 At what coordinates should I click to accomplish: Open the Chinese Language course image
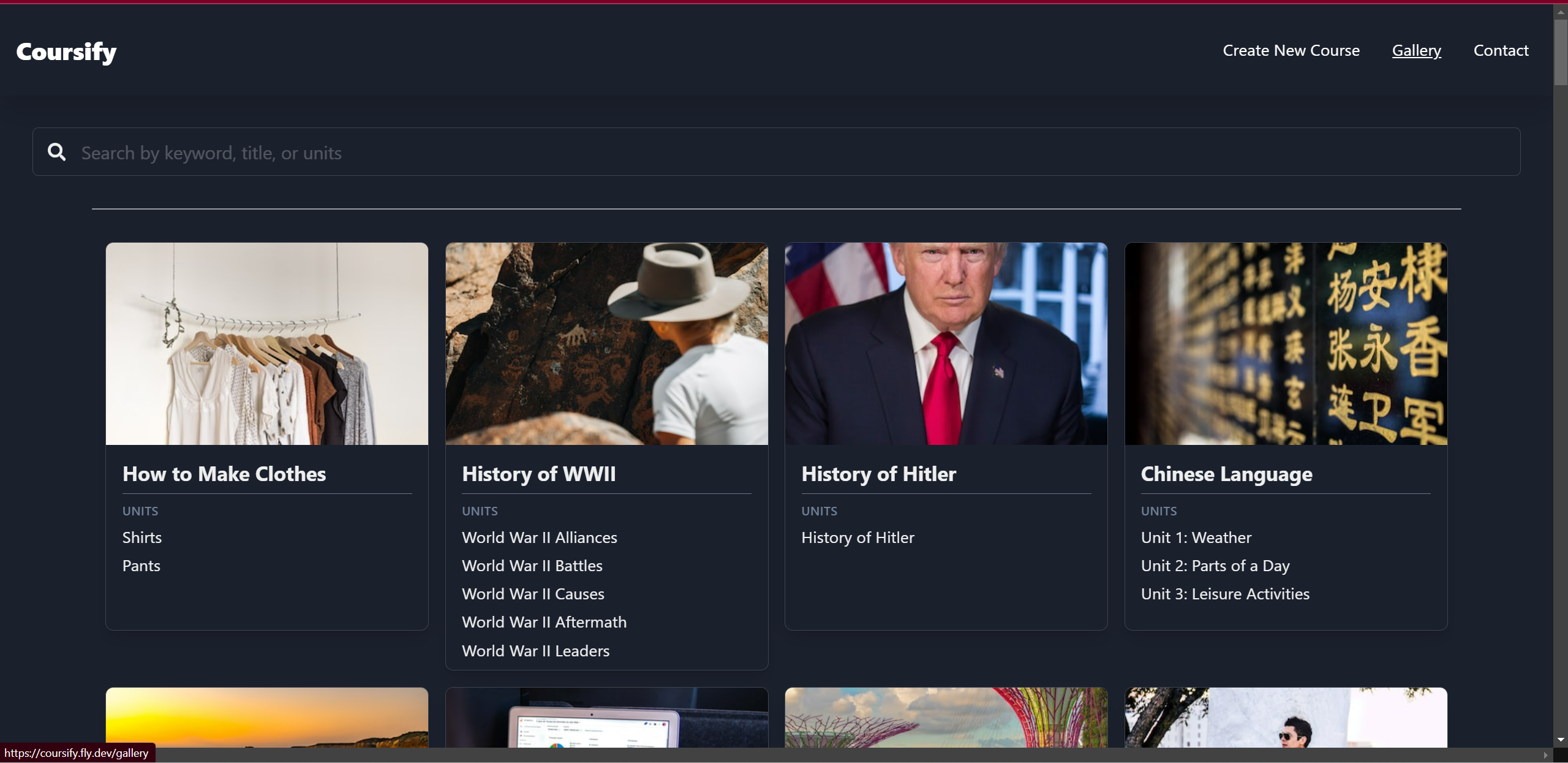pos(1286,343)
